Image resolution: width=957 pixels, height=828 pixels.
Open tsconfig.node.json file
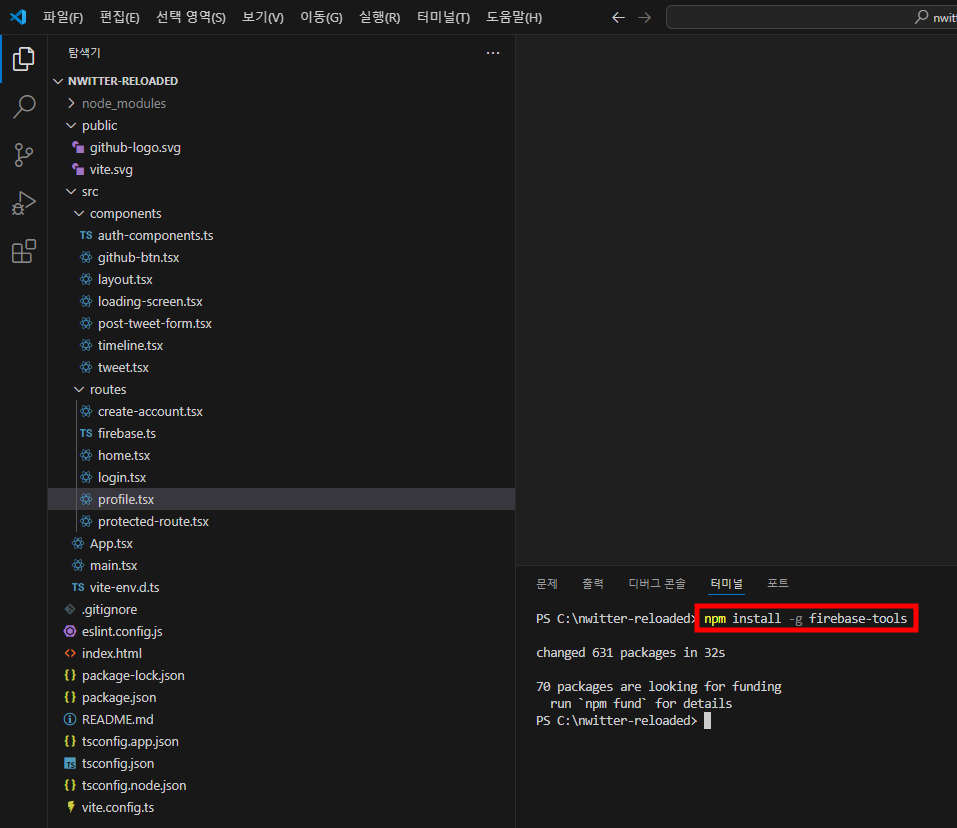[x=281, y=785]
